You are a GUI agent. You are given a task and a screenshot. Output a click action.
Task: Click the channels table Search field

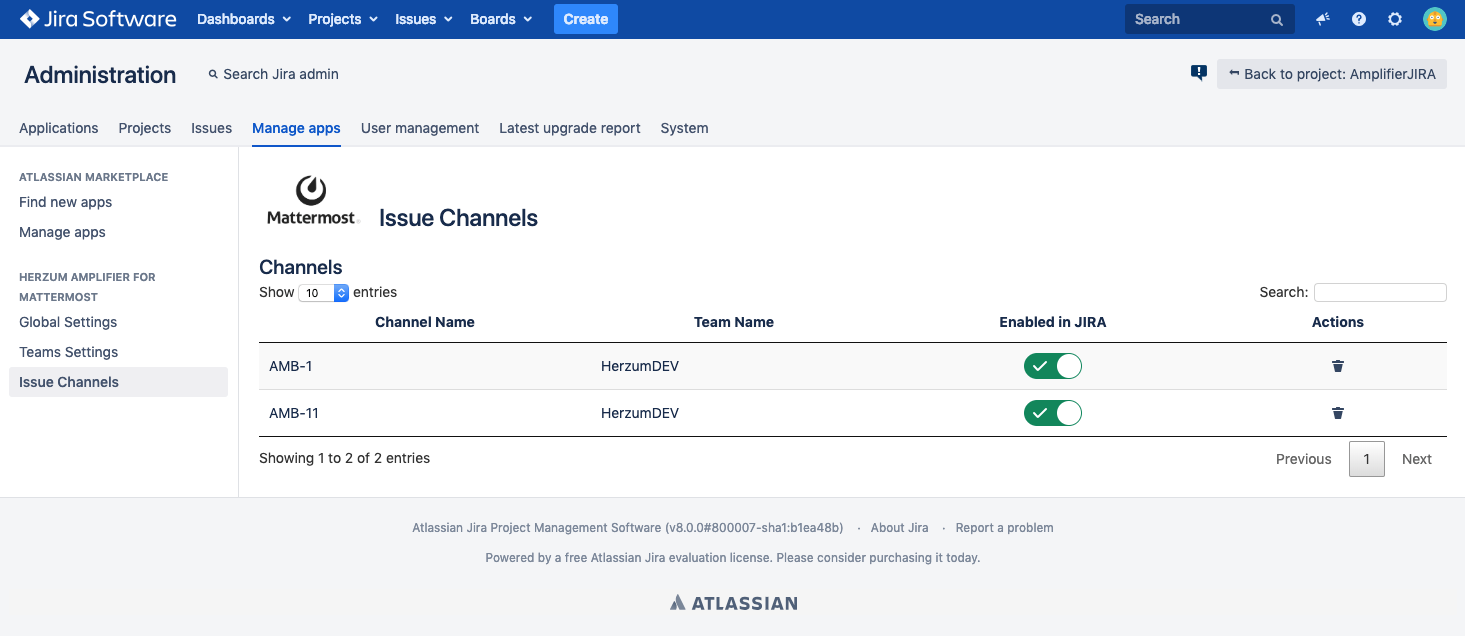(1379, 292)
